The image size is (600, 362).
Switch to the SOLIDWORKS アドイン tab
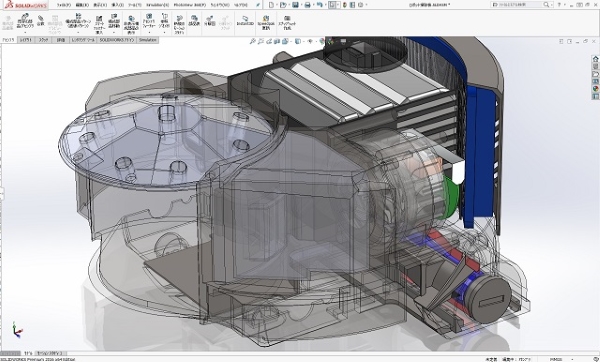tap(117, 40)
